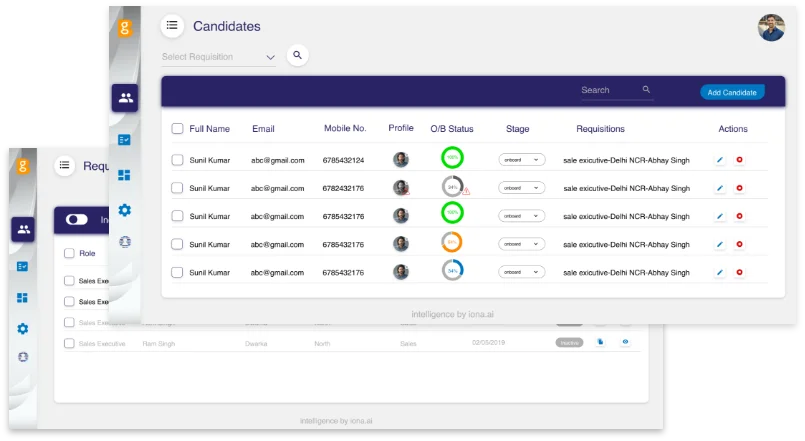Open the dashboard tiles icon in front sidebar
The width and height of the screenshot is (805, 441).
[x=124, y=175]
